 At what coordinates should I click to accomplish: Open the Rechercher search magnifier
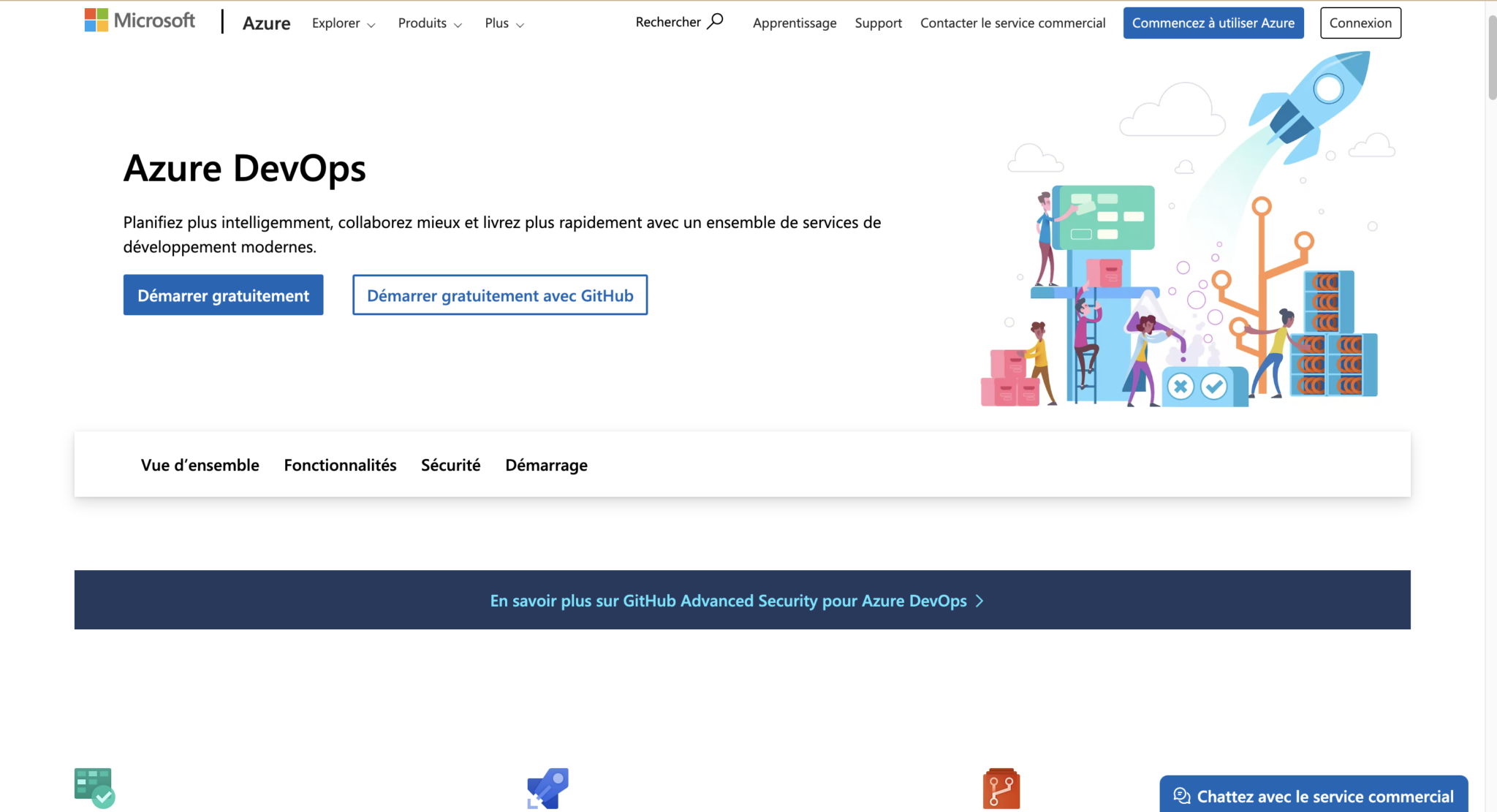click(x=715, y=21)
